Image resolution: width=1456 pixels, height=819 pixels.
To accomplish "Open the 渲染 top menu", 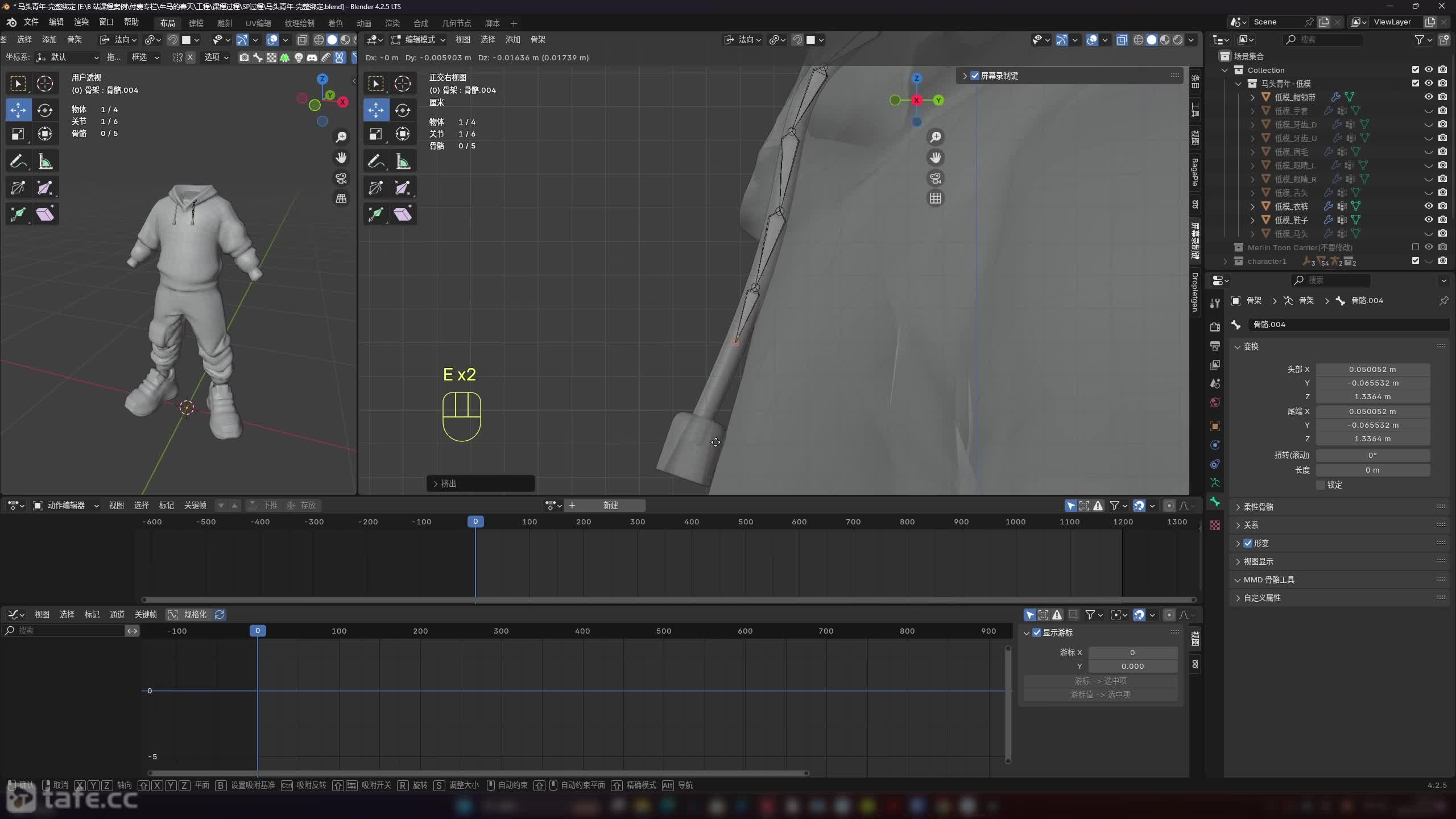I will click(x=81, y=22).
